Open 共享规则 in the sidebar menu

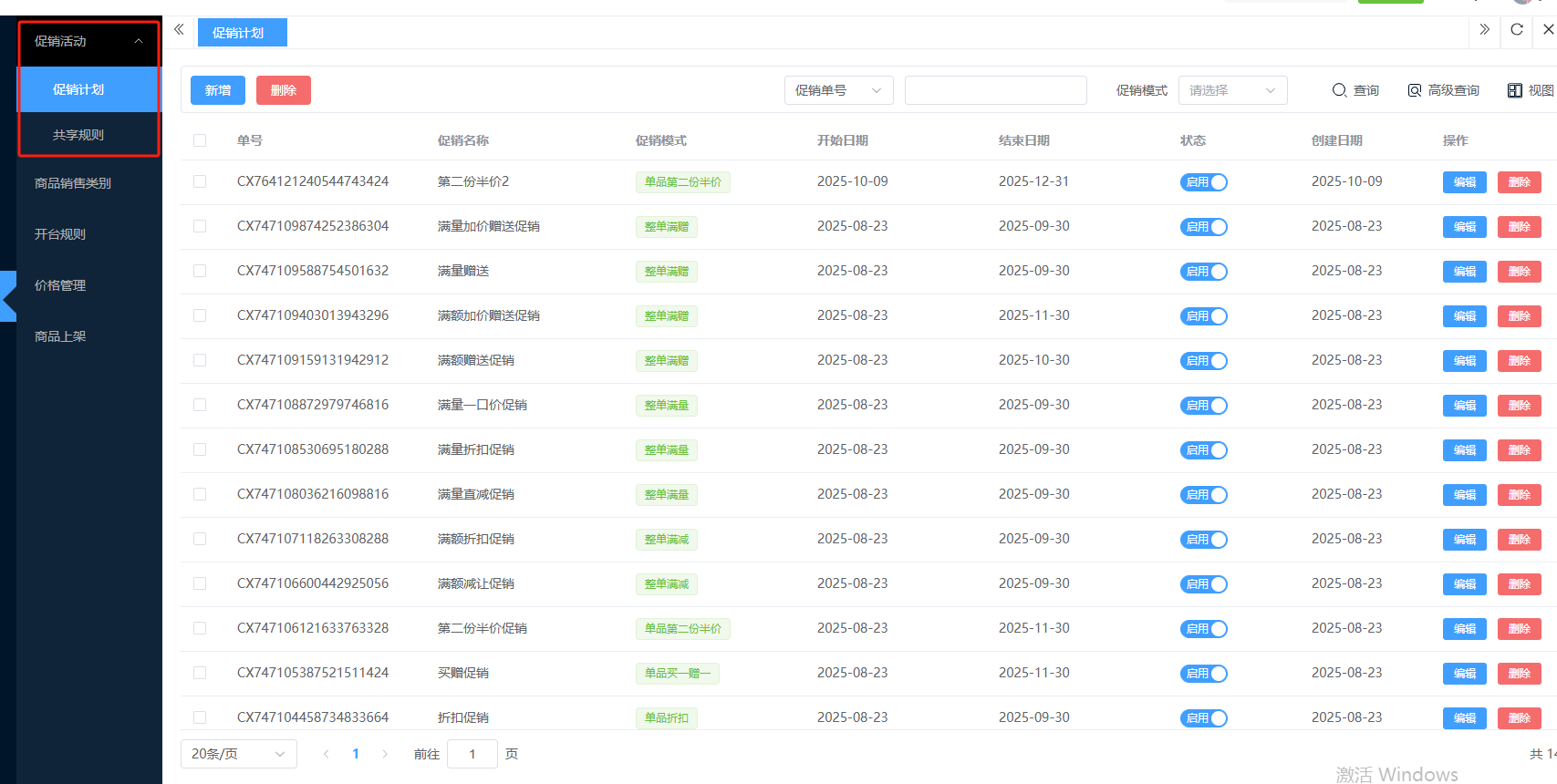point(78,135)
